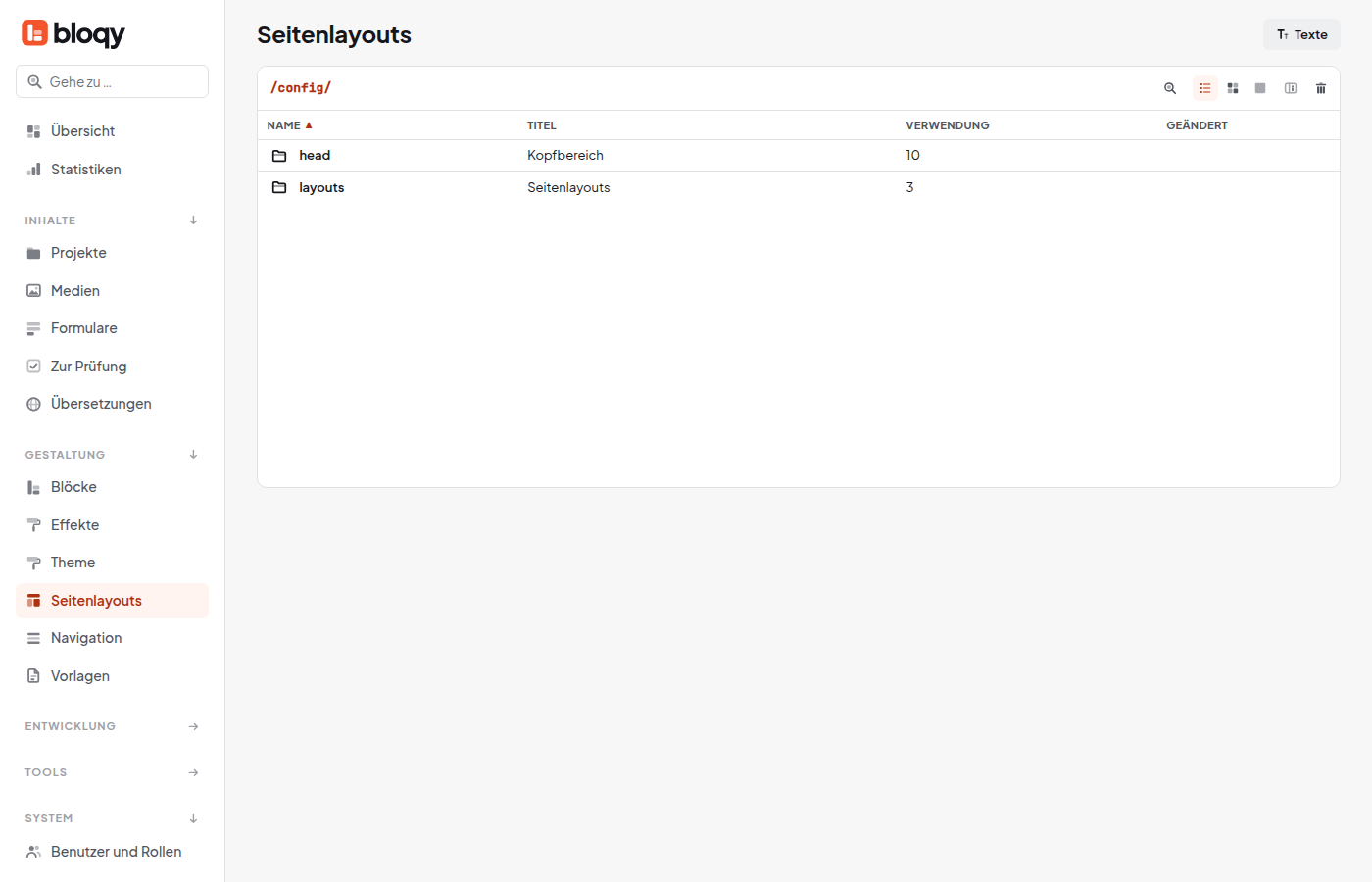Expand the TOOLS section
Image resolution: width=1372 pixels, height=882 pixels.
tap(193, 772)
